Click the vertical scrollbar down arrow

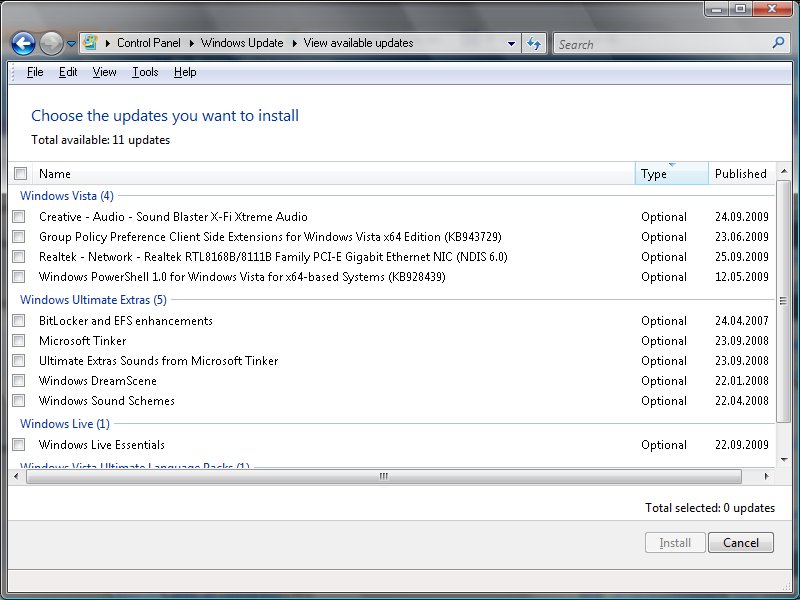[x=784, y=460]
